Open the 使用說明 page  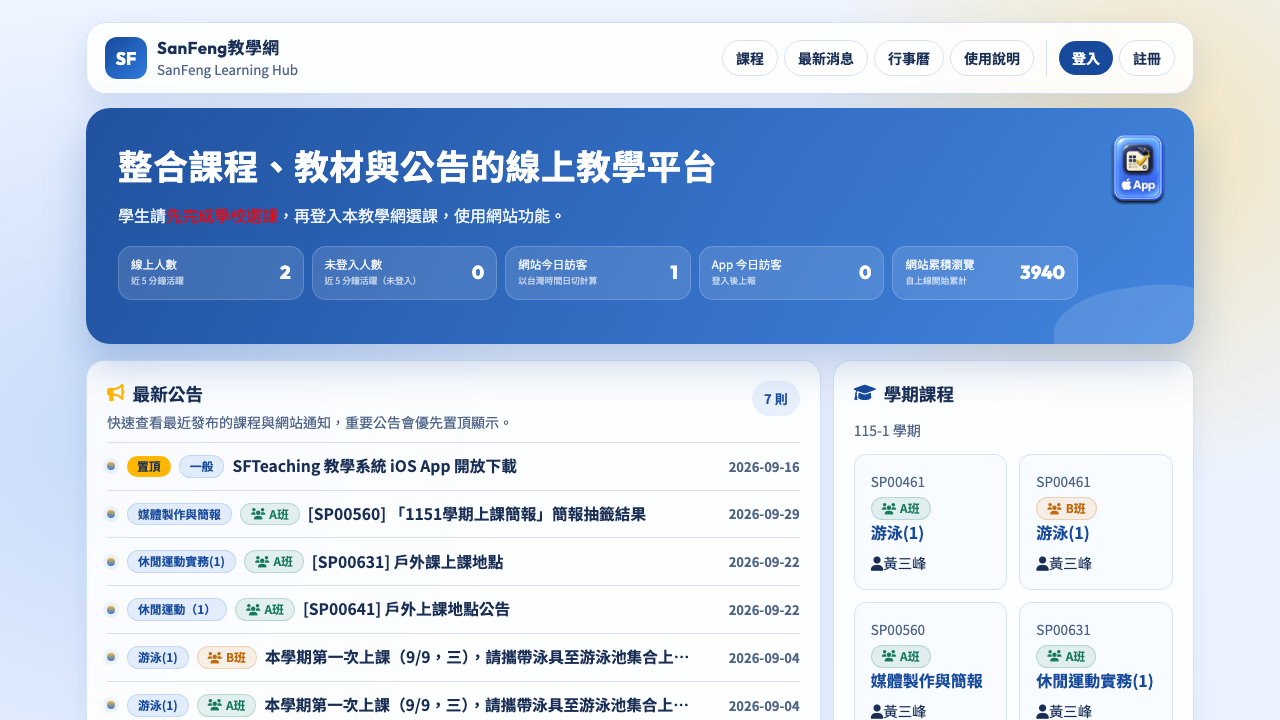992,58
